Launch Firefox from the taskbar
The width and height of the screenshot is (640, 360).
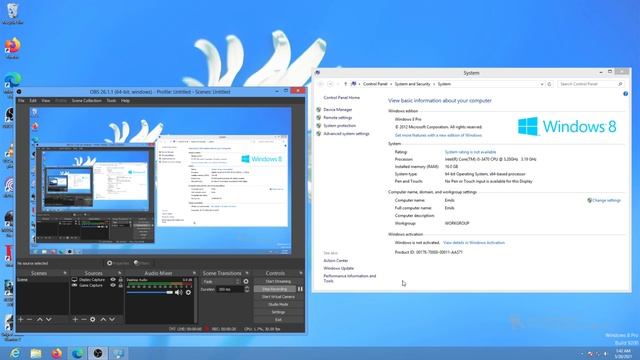pos(57,353)
